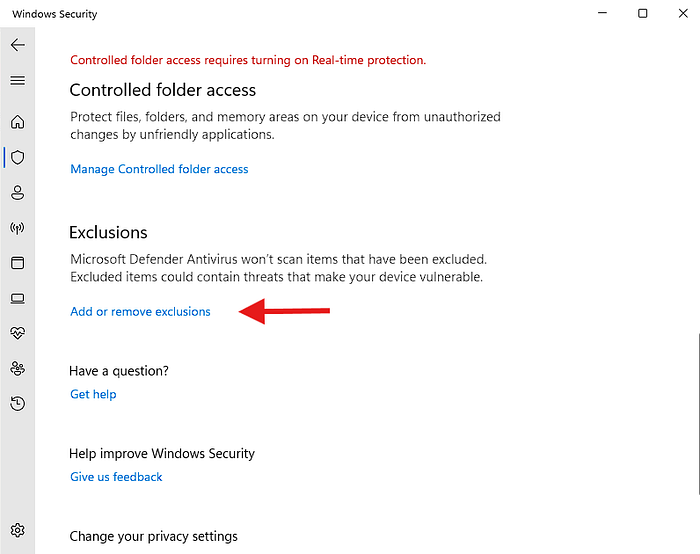The width and height of the screenshot is (700, 554).
Task: Open Device performance & health heart icon
Action: point(17,333)
